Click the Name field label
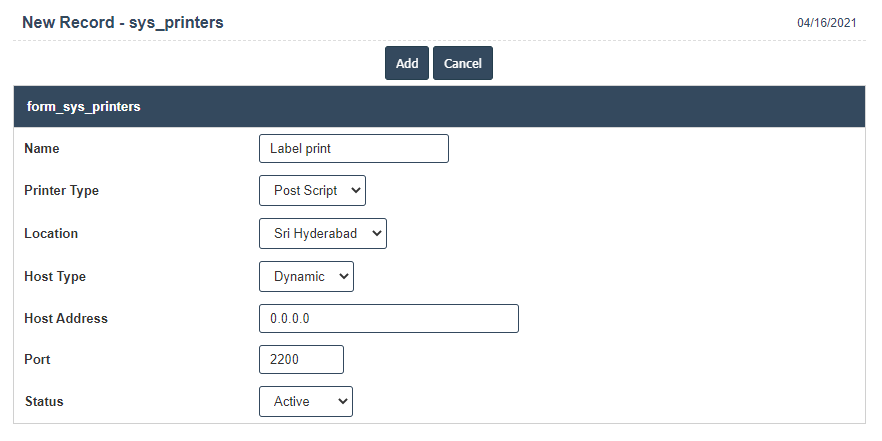Viewport: 882px width, 441px height. pos(42,149)
